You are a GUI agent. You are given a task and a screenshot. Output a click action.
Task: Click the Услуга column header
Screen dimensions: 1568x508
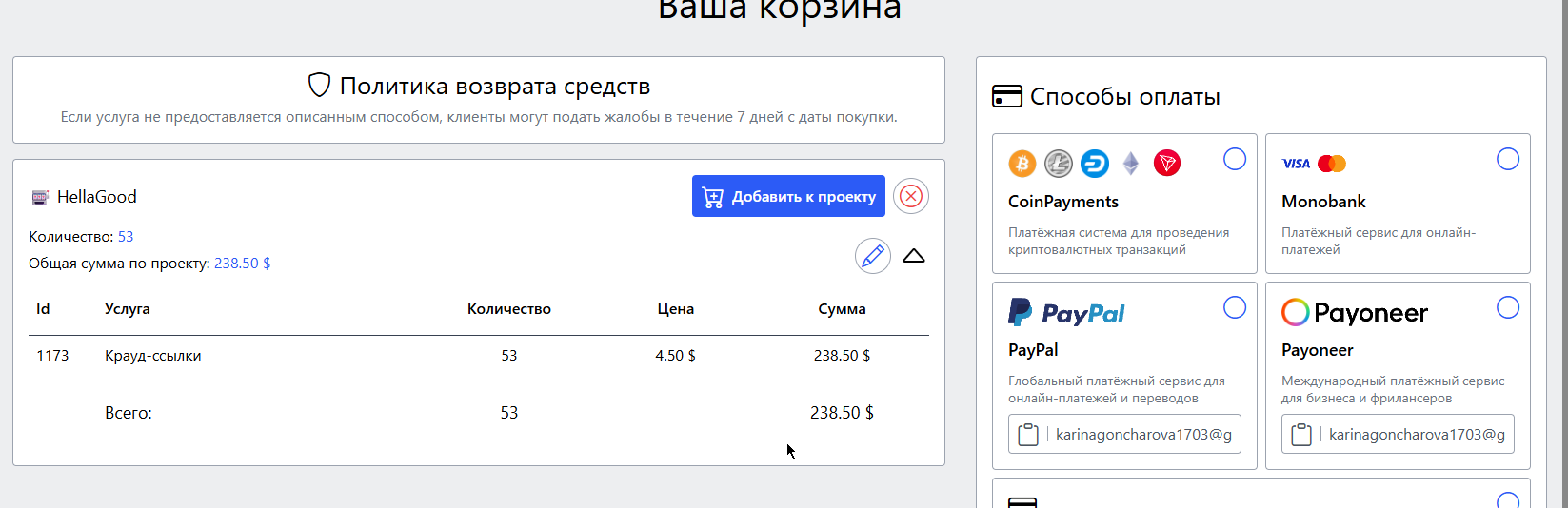pos(128,309)
